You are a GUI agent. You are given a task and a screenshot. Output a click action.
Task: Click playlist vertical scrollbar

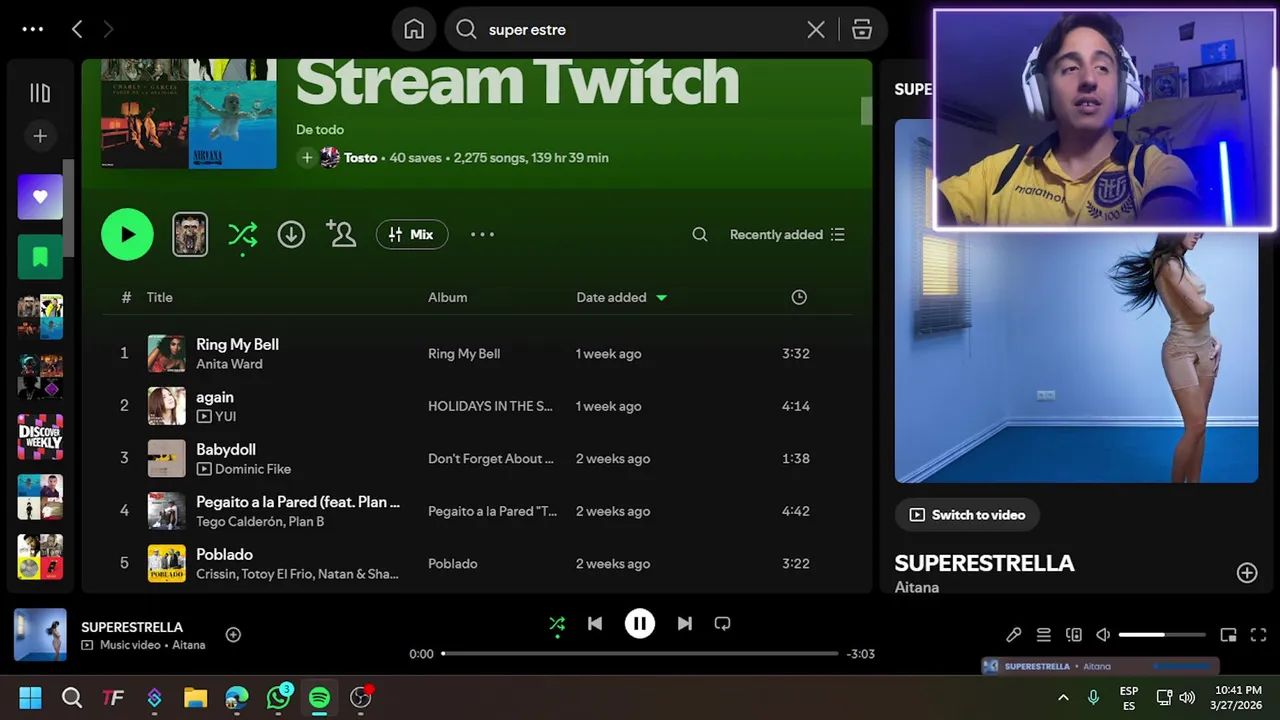tap(866, 112)
